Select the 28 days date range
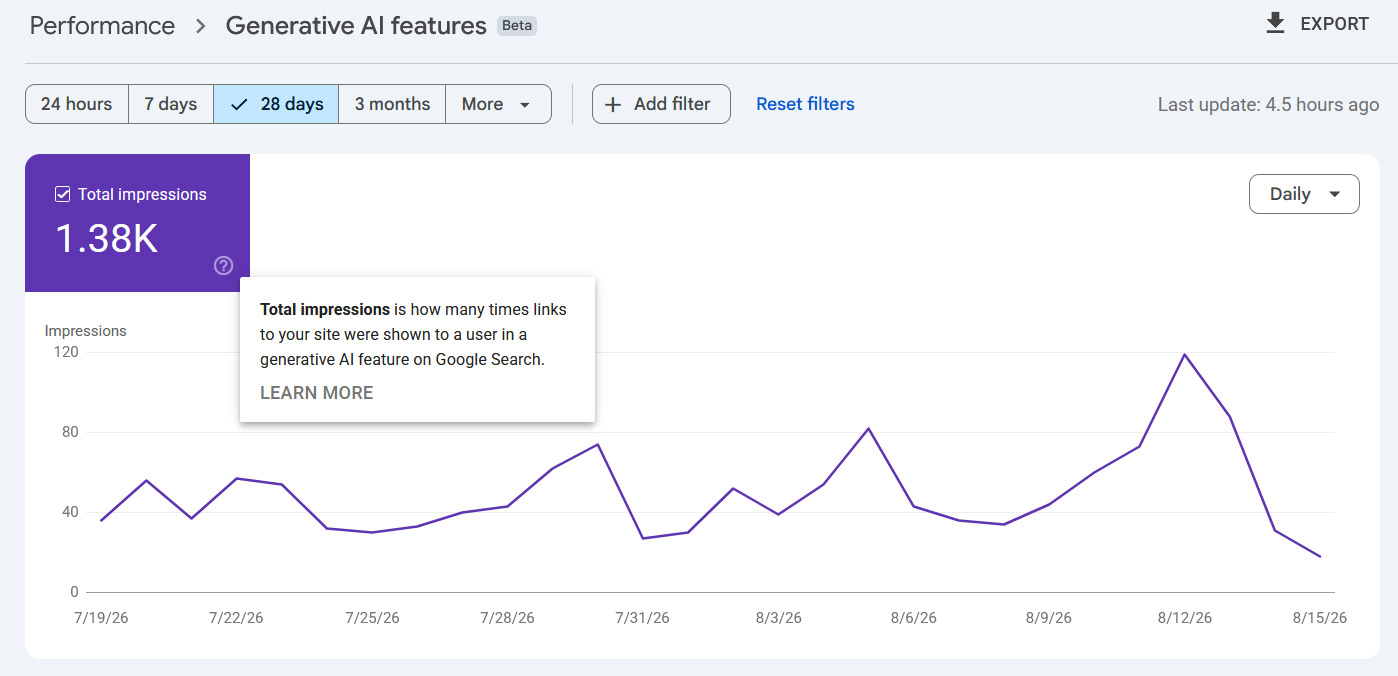Viewport: 1398px width, 676px height. click(x=276, y=104)
